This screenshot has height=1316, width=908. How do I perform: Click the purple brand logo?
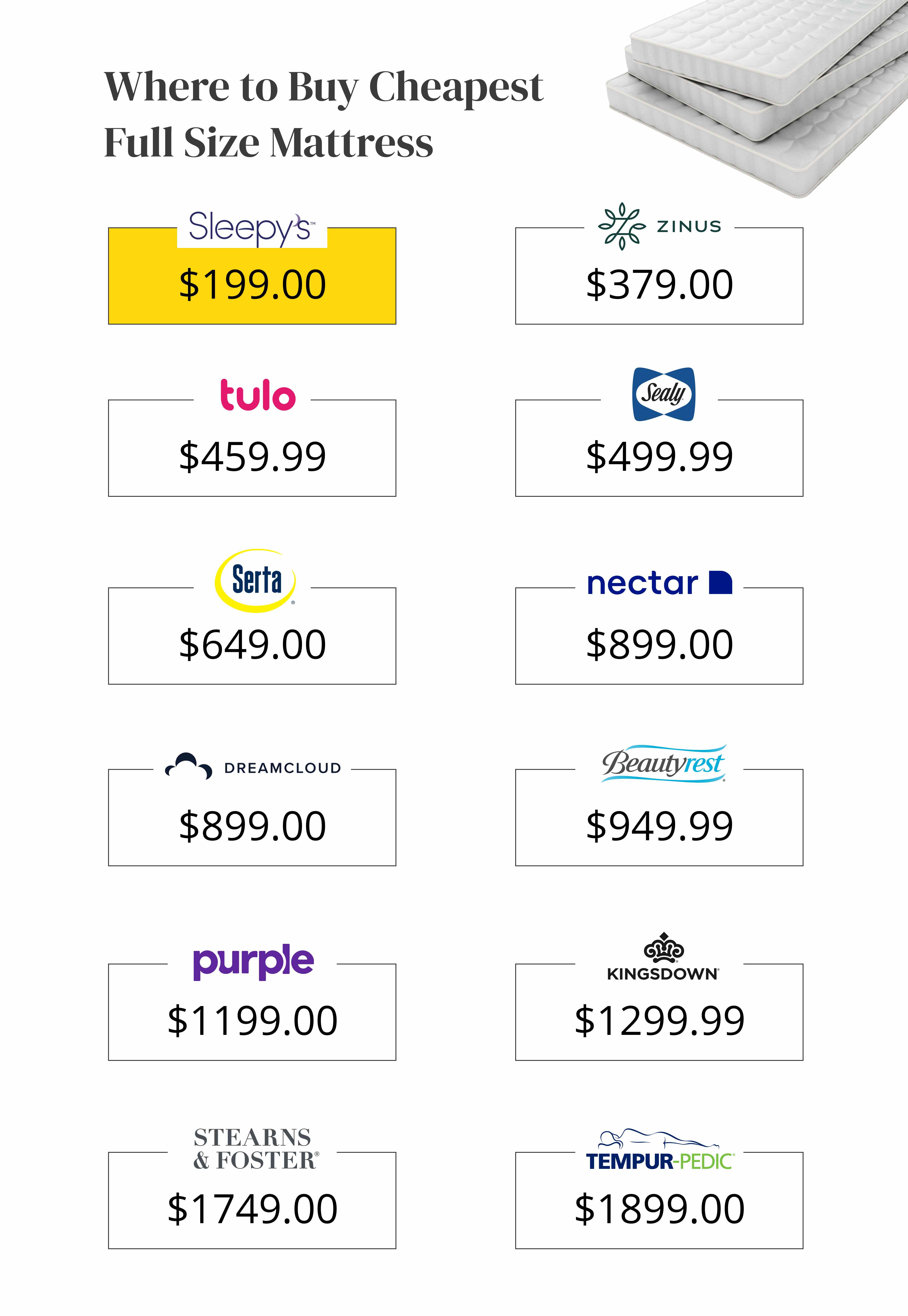(253, 962)
